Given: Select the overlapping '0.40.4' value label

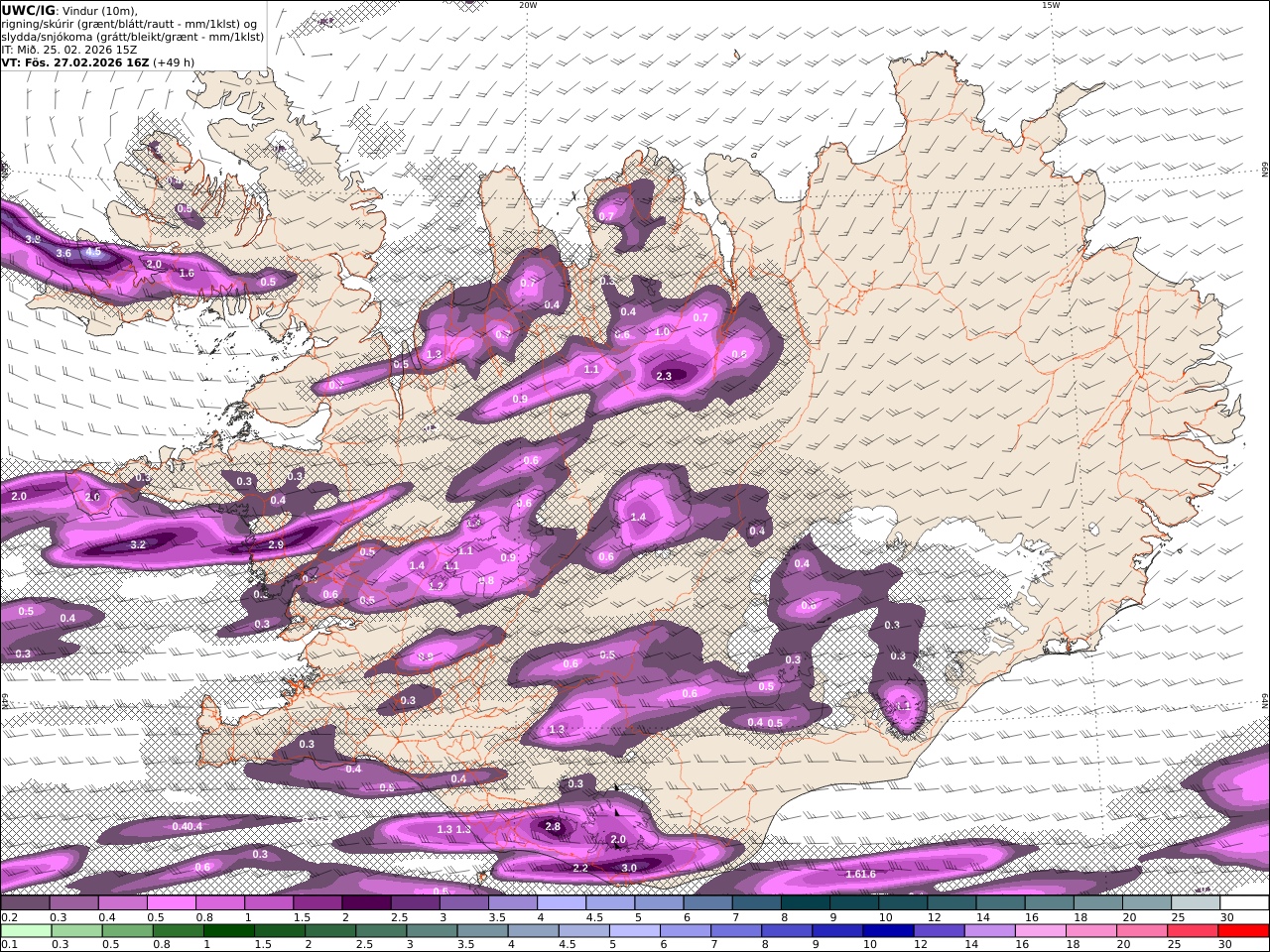Looking at the screenshot, I should (x=188, y=826).
